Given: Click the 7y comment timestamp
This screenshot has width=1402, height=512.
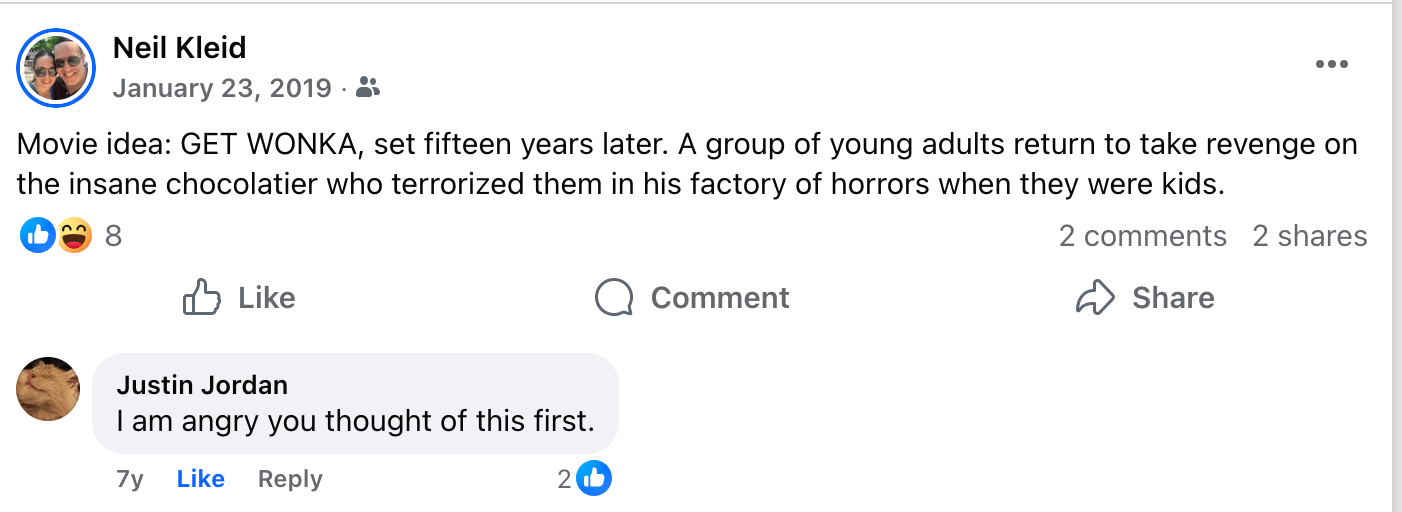Looking at the screenshot, I should (x=130, y=479).
